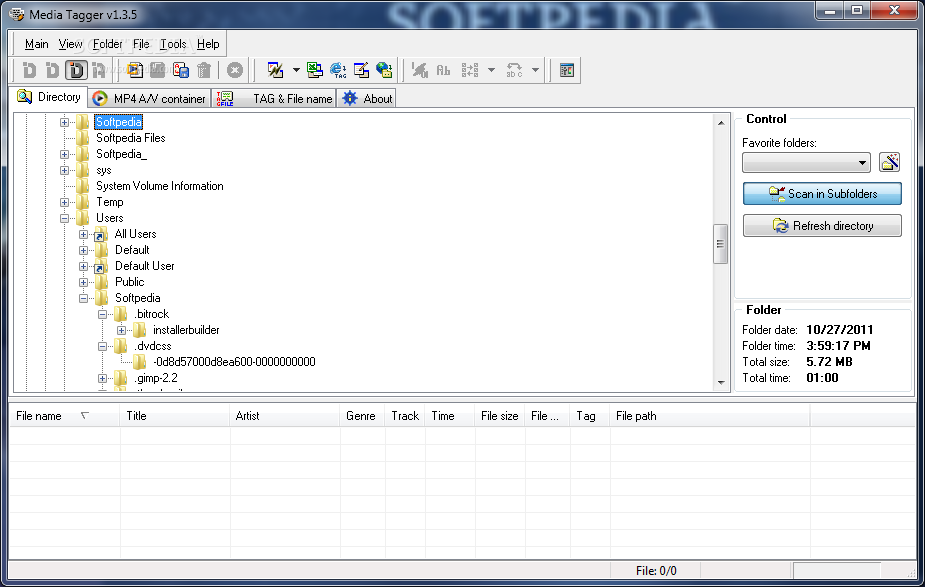
Task: Switch to the MP4 A/V container tab
Action: pyautogui.click(x=149, y=99)
